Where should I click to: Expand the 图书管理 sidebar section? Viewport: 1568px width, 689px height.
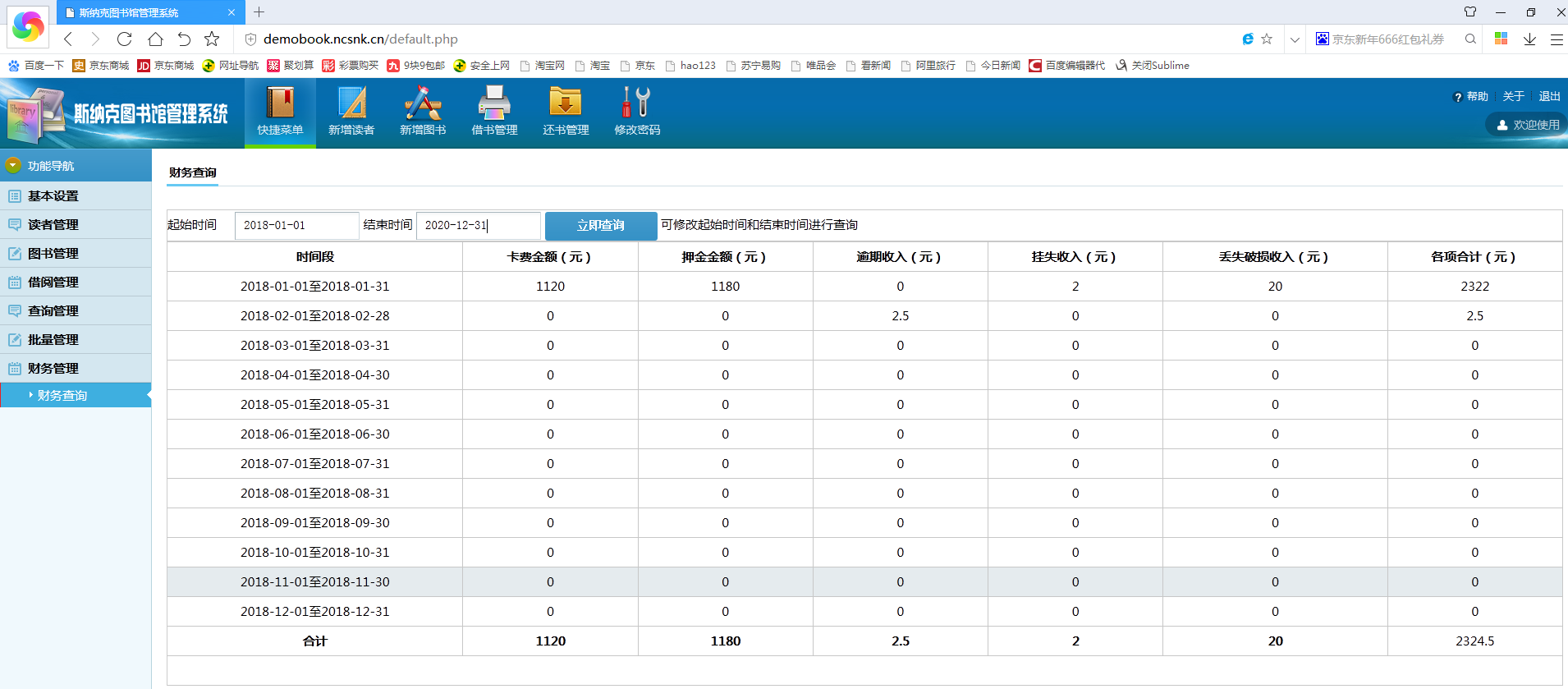pyautogui.click(x=53, y=254)
